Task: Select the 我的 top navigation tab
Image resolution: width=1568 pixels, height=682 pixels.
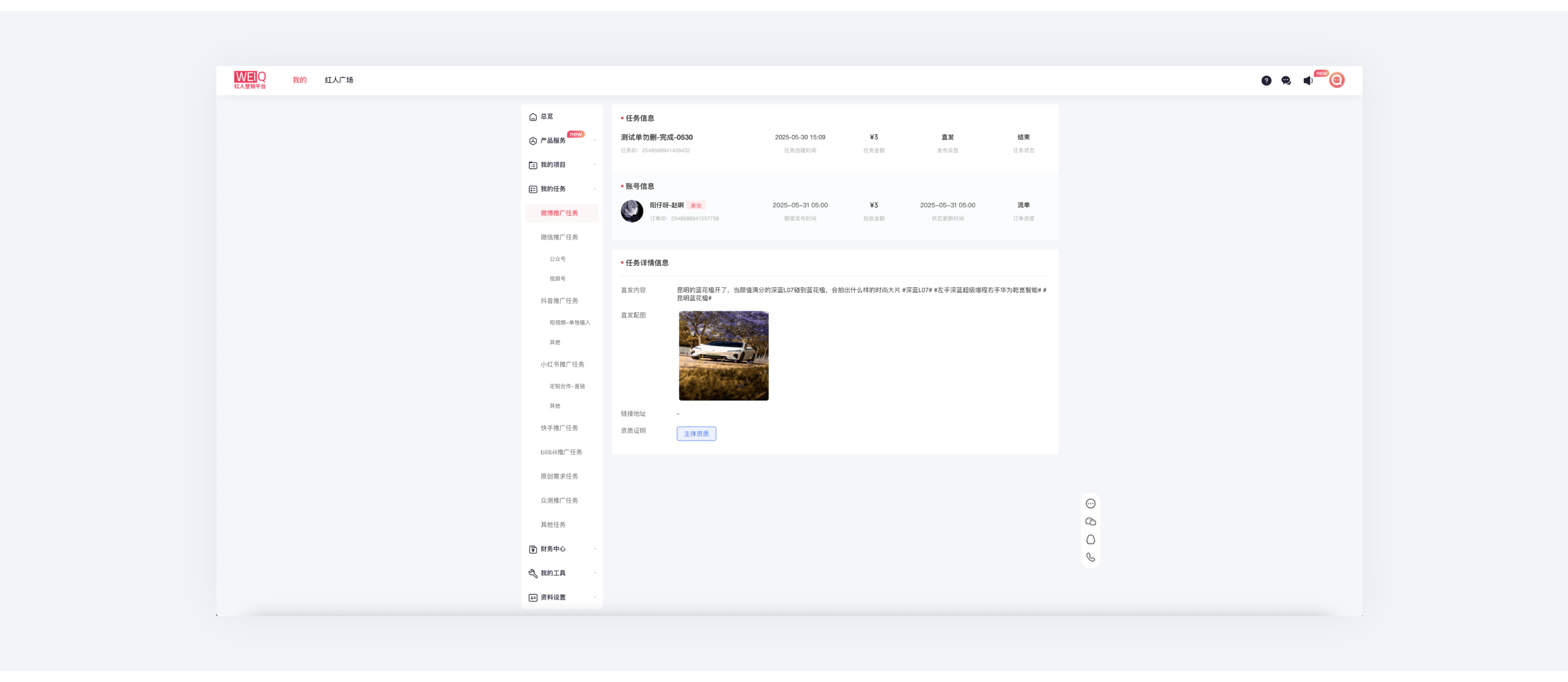Action: 300,80
